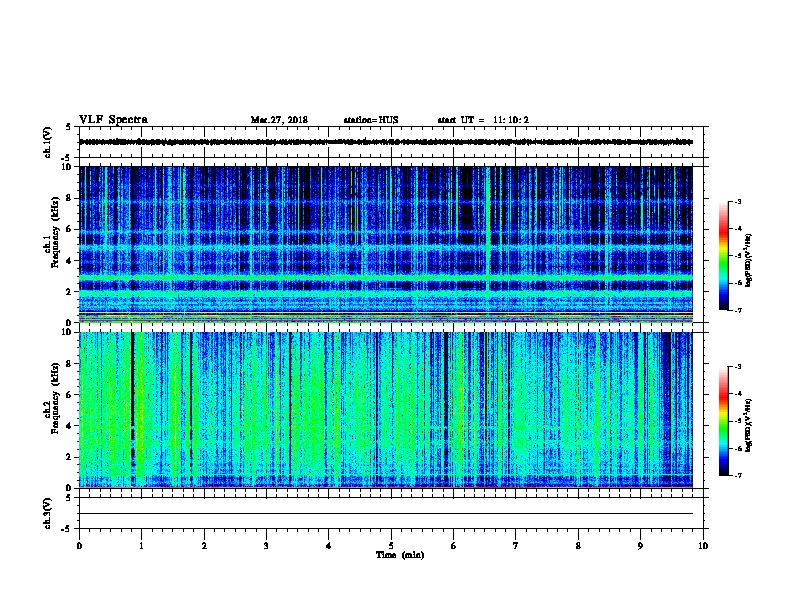The height and width of the screenshot is (612, 792).
Task: Click time axis tick label '5'
Action: coord(391,545)
